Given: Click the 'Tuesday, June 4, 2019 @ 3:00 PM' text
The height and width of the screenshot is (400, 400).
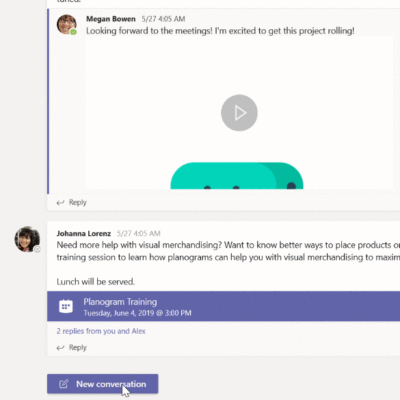Looking at the screenshot, I should tap(137, 313).
